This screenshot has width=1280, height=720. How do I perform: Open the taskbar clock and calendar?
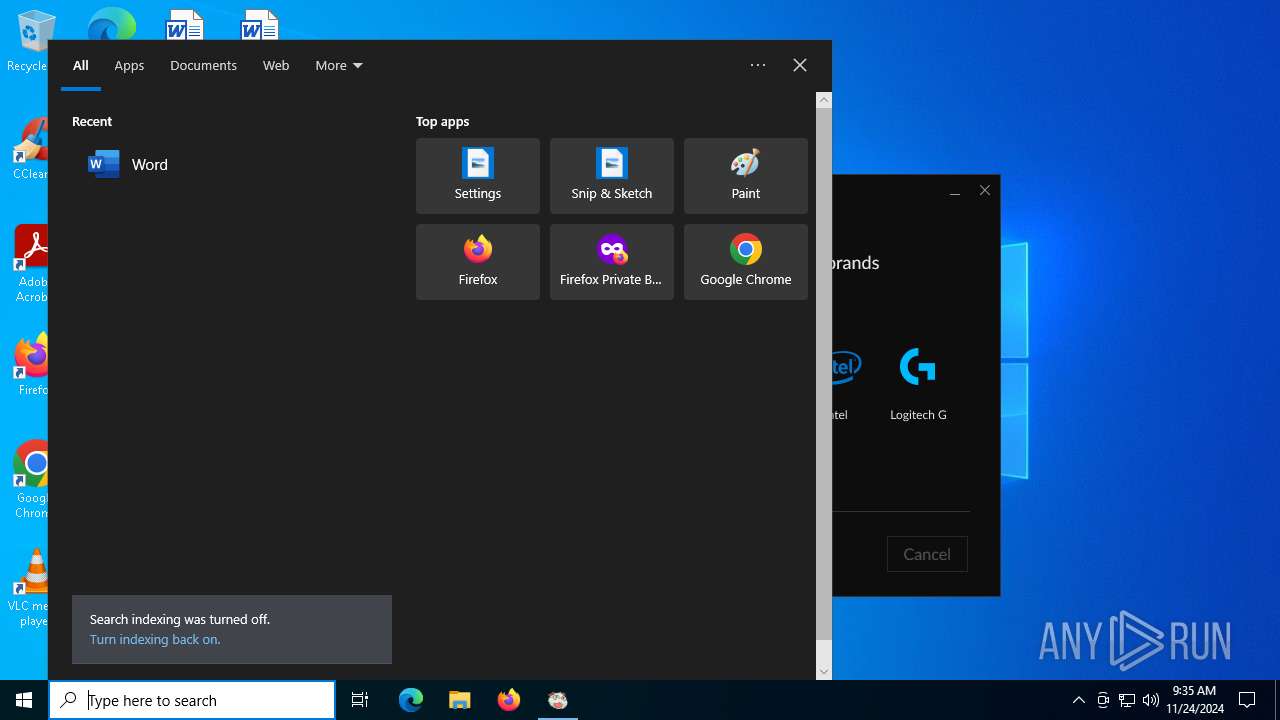click(x=1194, y=700)
